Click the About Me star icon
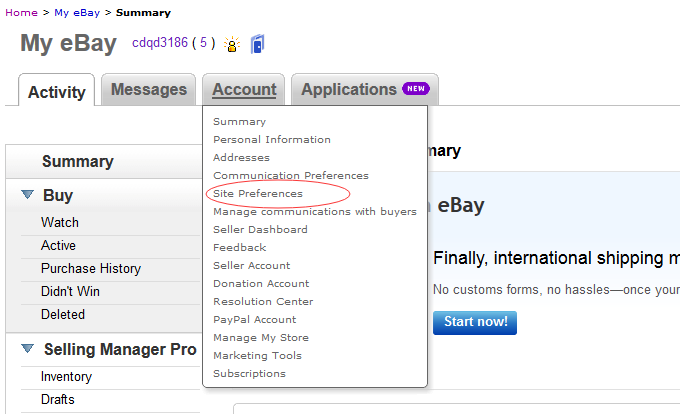This screenshot has height=414, width=680. [x=232, y=44]
